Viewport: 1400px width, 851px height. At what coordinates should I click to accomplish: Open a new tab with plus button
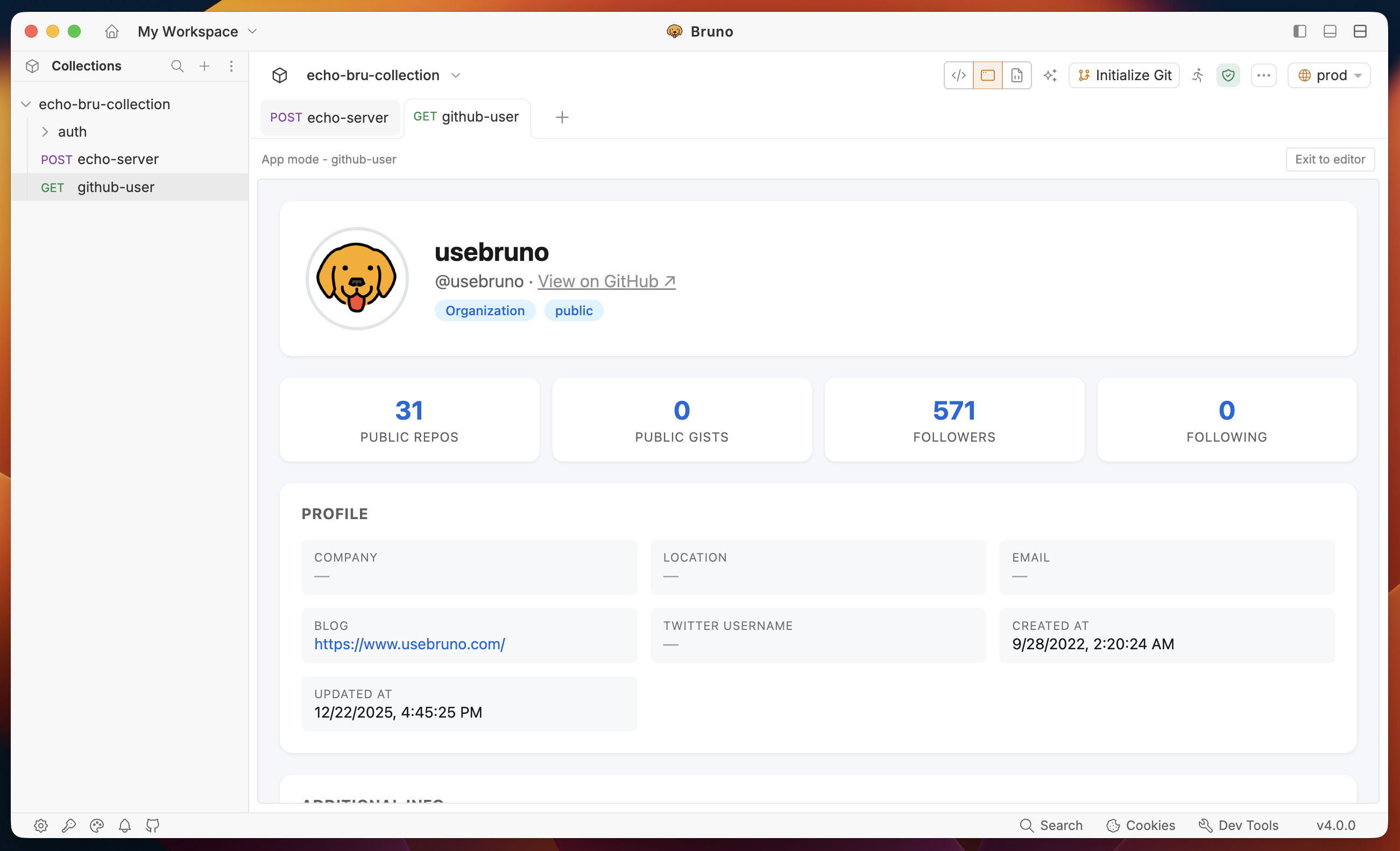(562, 117)
